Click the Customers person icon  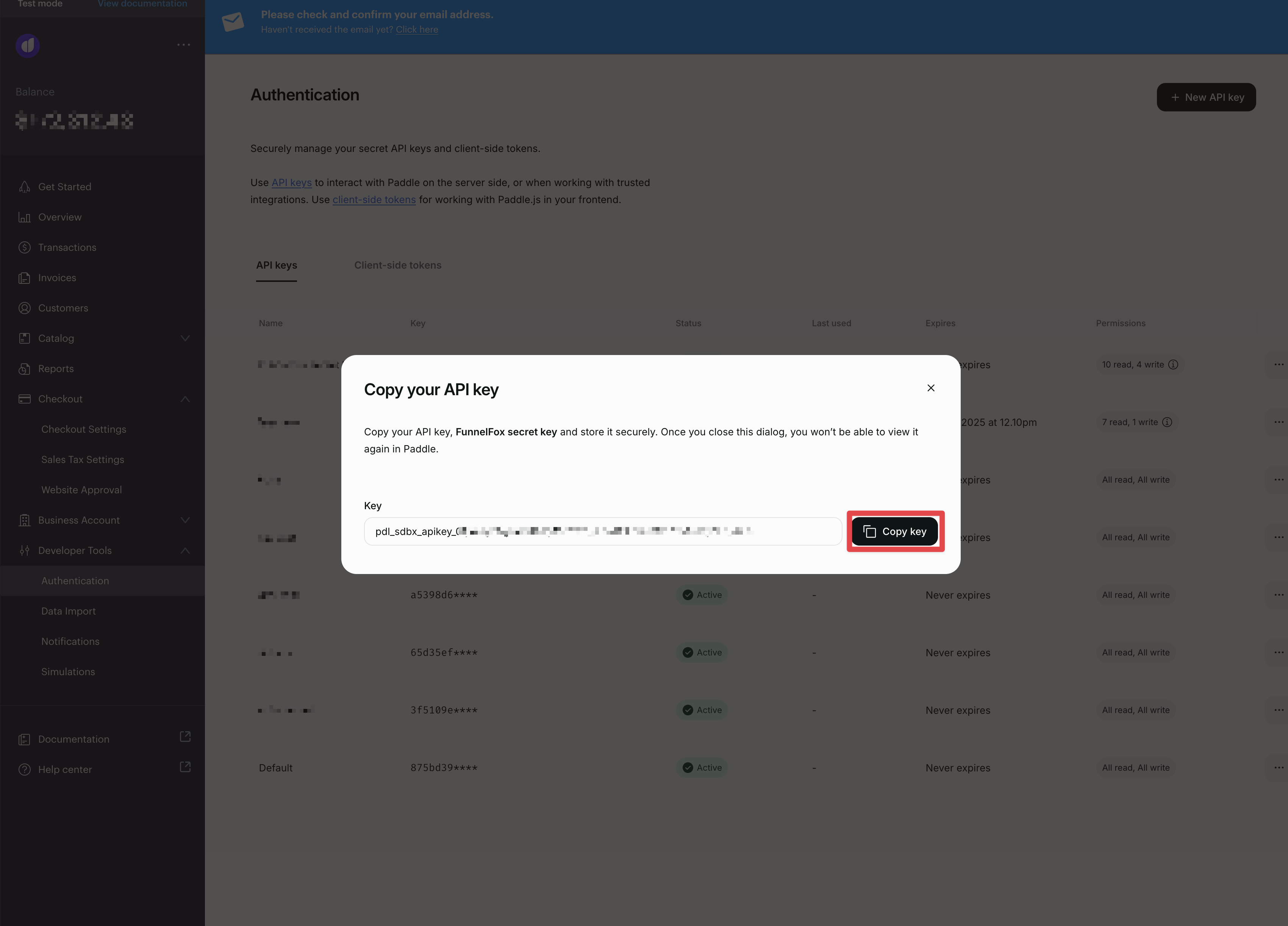pyautogui.click(x=24, y=308)
